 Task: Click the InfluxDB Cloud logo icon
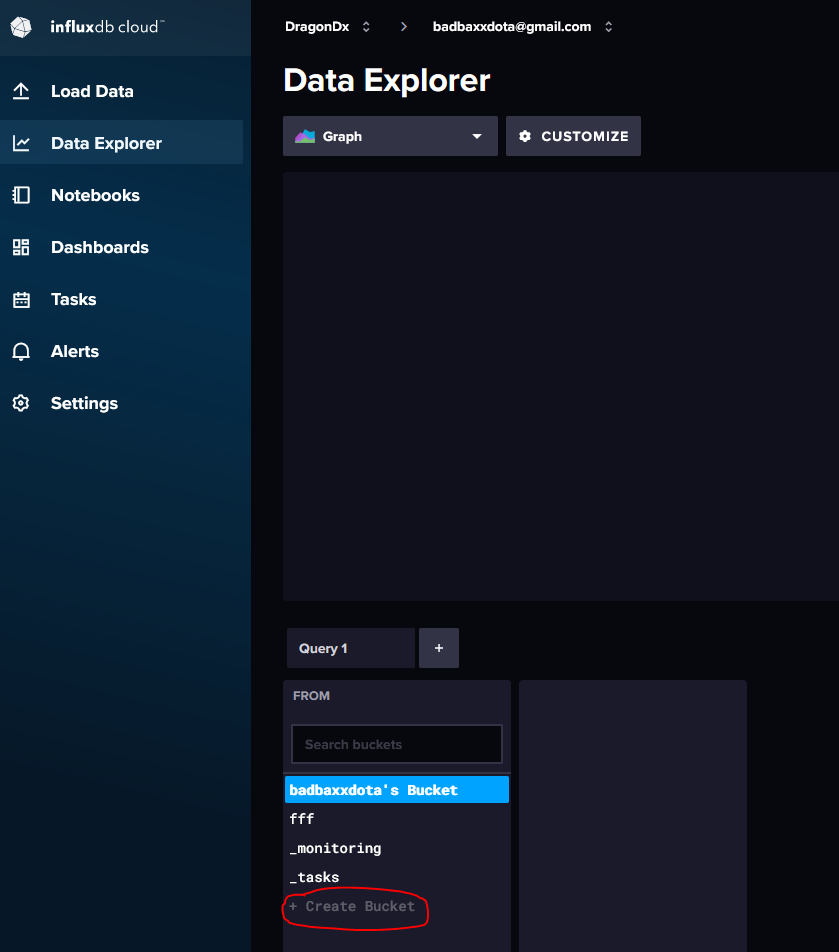pyautogui.click(x=21, y=27)
